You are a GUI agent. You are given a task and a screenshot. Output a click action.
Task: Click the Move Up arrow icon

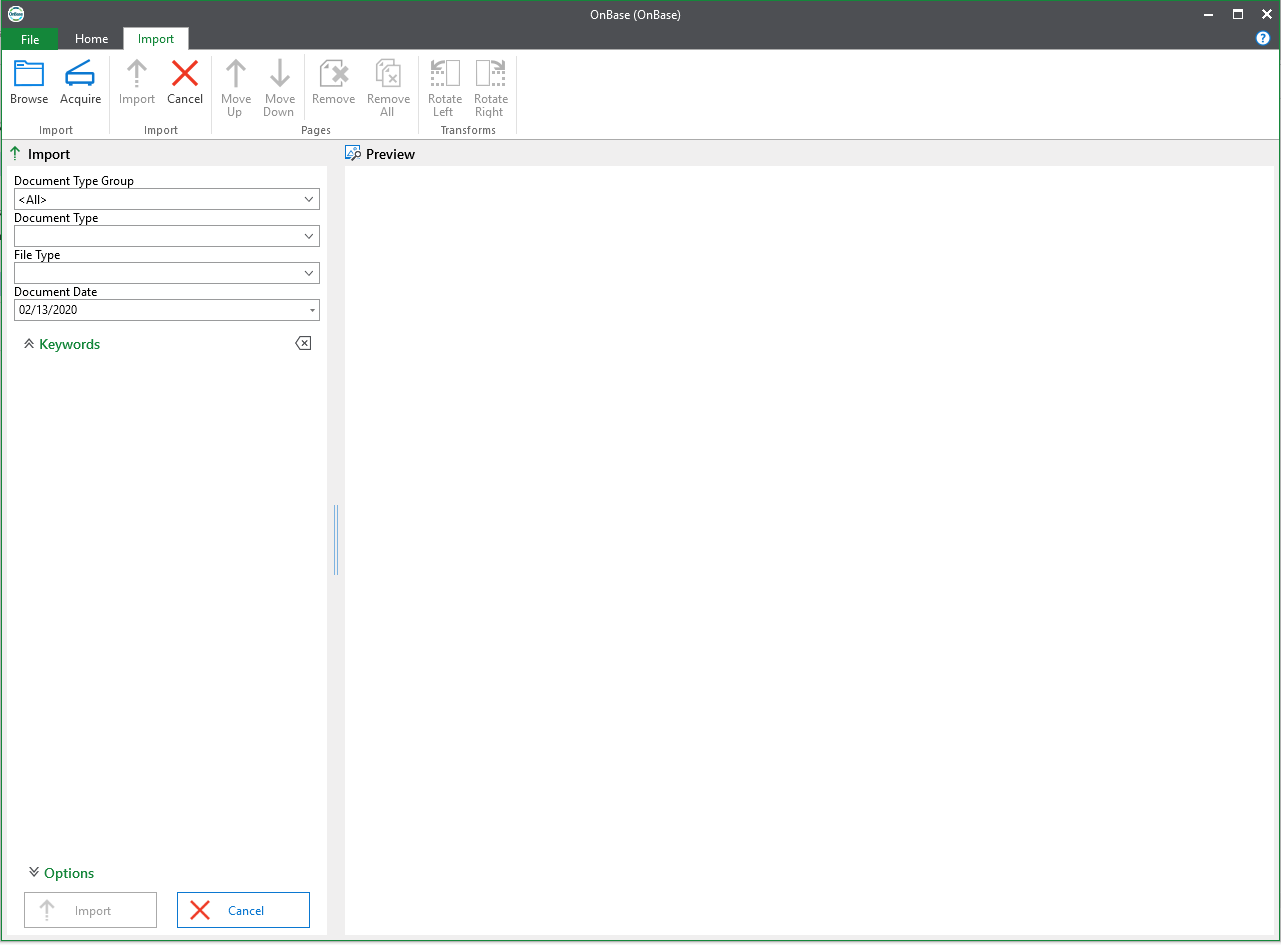[236, 74]
